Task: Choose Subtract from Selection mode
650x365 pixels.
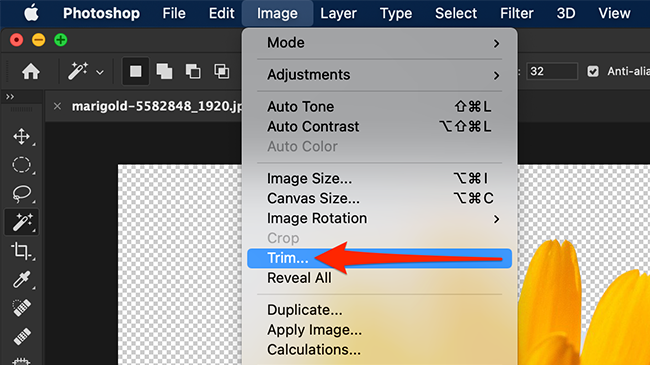Action: tap(193, 71)
